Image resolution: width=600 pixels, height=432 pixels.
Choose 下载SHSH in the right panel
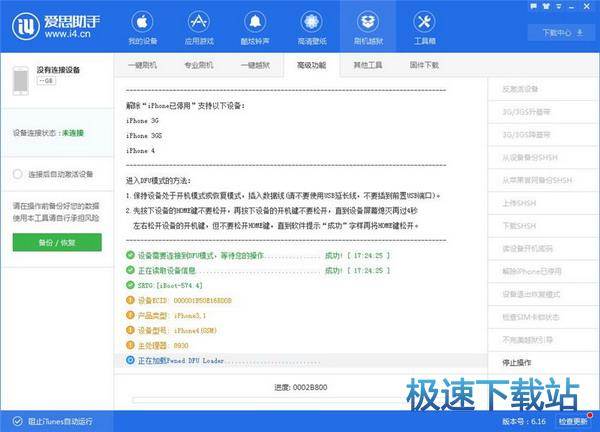pyautogui.click(x=519, y=226)
